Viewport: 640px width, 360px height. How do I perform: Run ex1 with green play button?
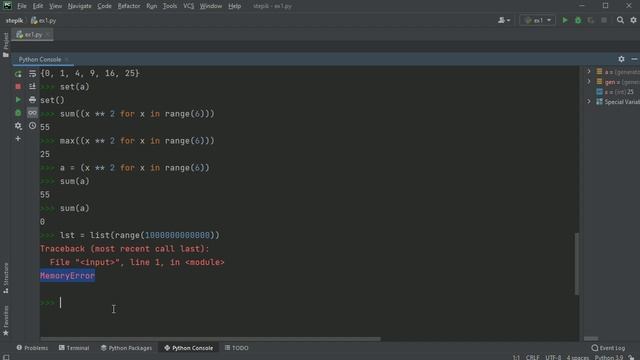pos(565,20)
